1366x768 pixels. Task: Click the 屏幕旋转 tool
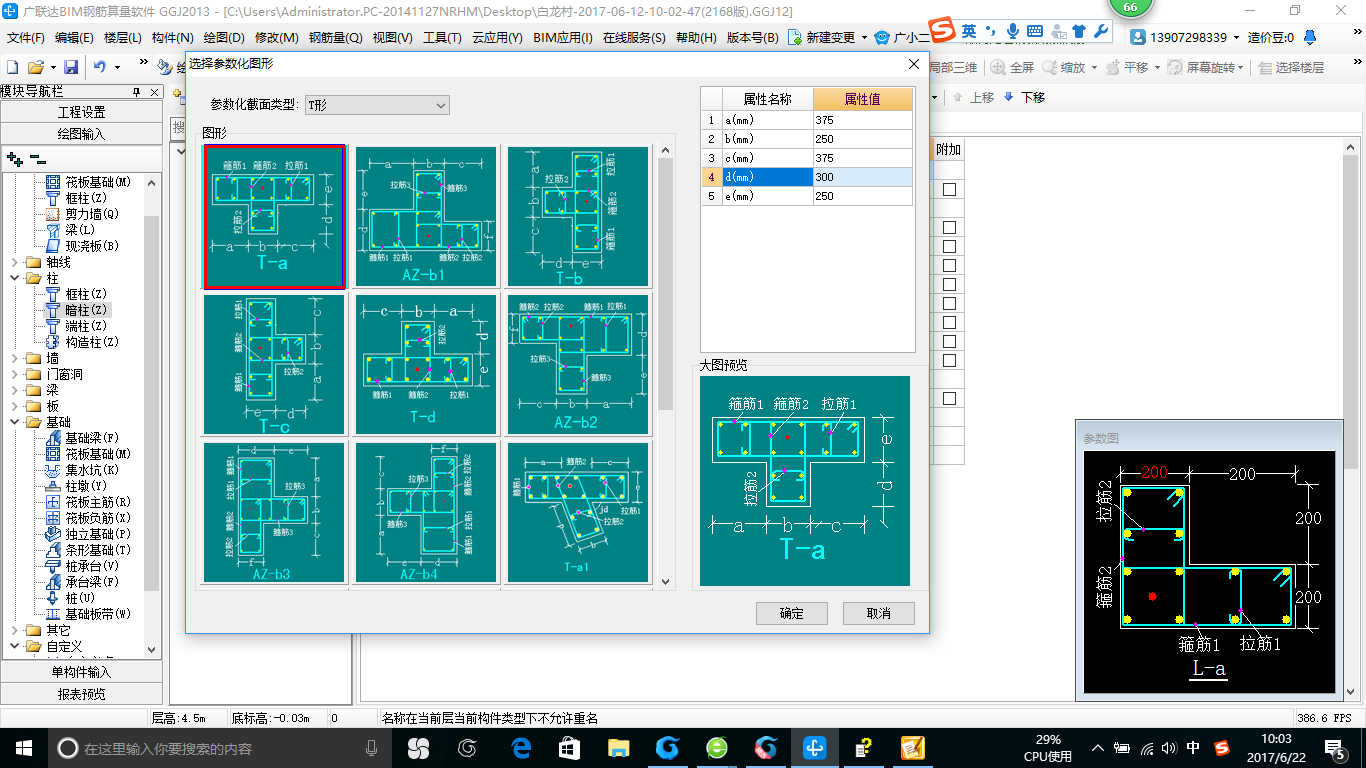[x=1201, y=67]
